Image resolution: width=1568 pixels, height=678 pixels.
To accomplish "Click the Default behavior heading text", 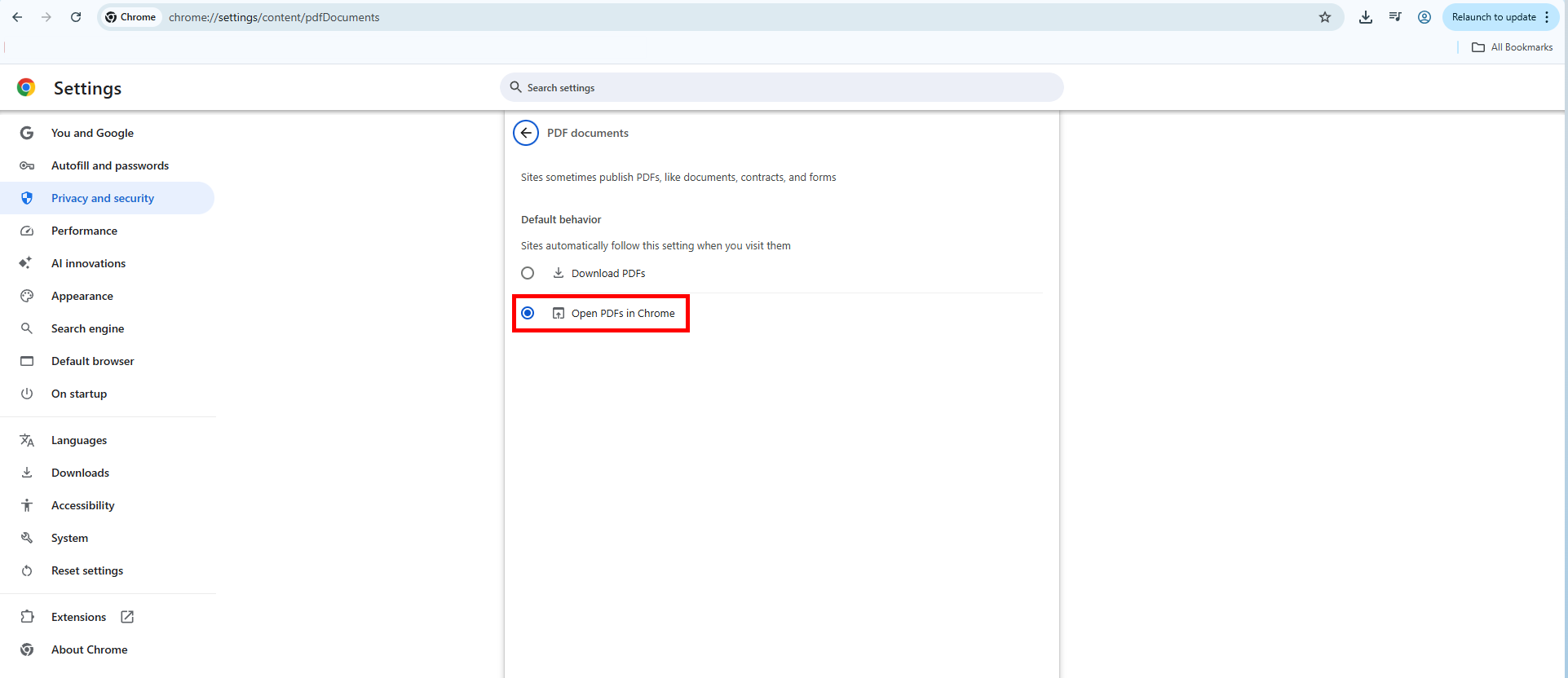I will [561, 219].
